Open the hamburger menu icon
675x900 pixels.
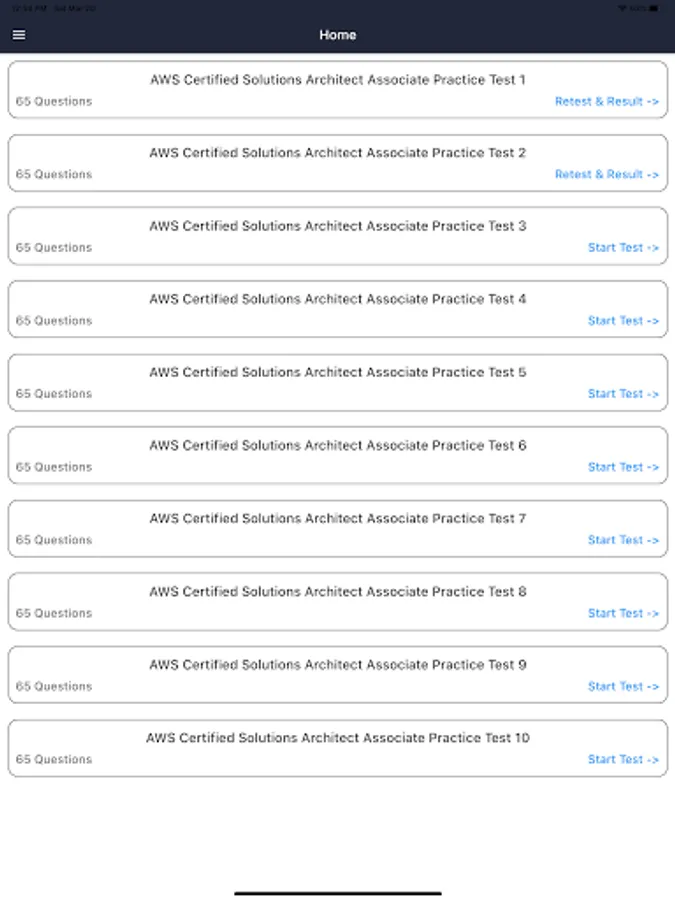pos(19,35)
